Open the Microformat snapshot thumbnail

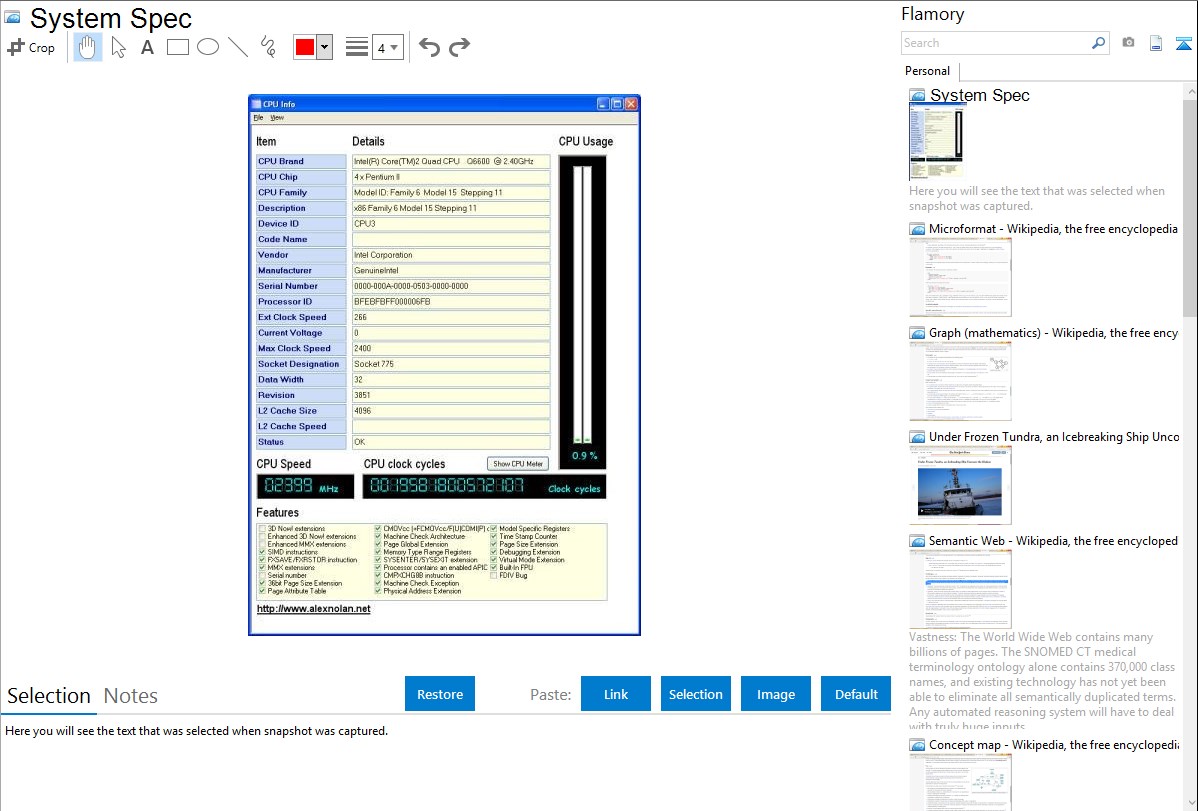pyautogui.click(x=960, y=277)
